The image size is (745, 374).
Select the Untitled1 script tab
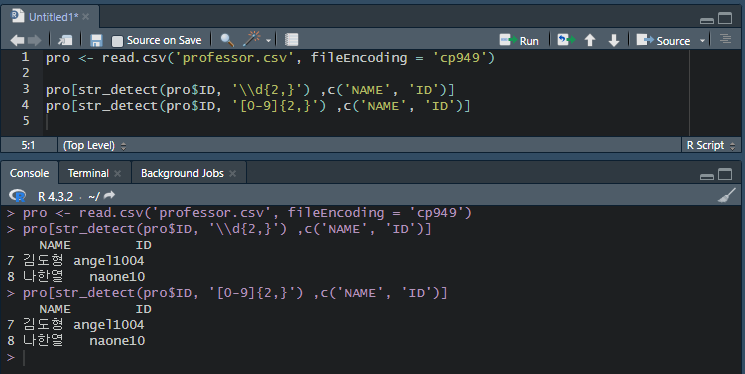coord(53,17)
